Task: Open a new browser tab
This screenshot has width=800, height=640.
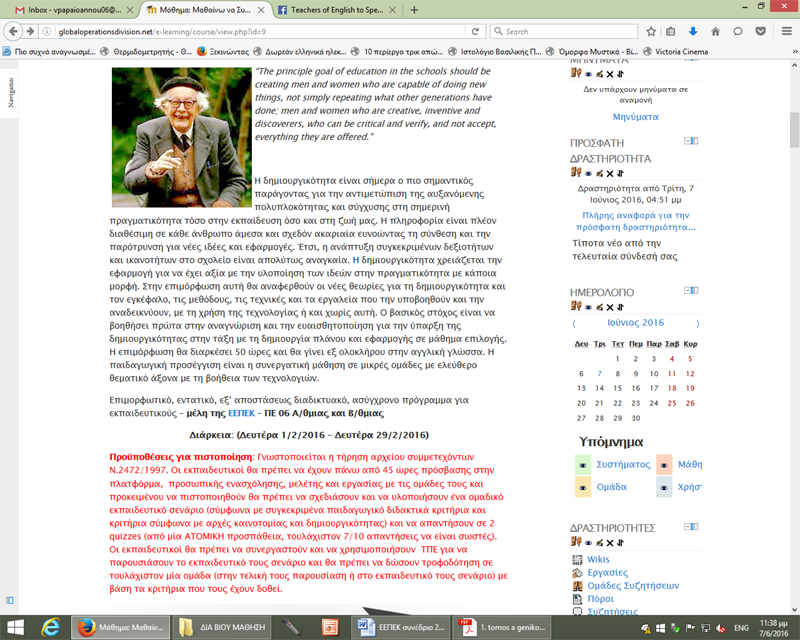Action: [x=414, y=10]
